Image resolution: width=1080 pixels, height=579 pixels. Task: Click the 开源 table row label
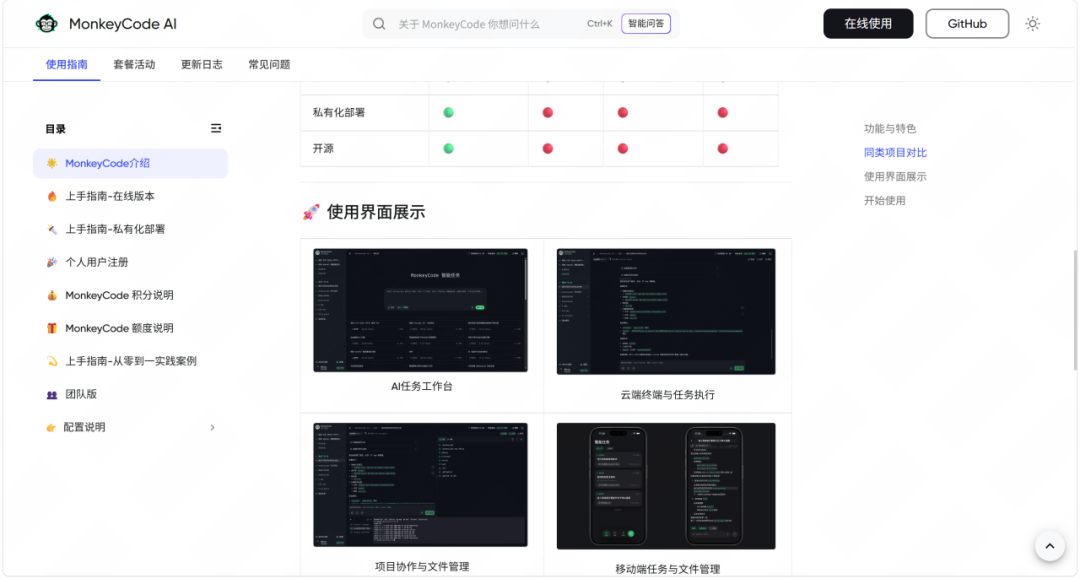pos(323,149)
